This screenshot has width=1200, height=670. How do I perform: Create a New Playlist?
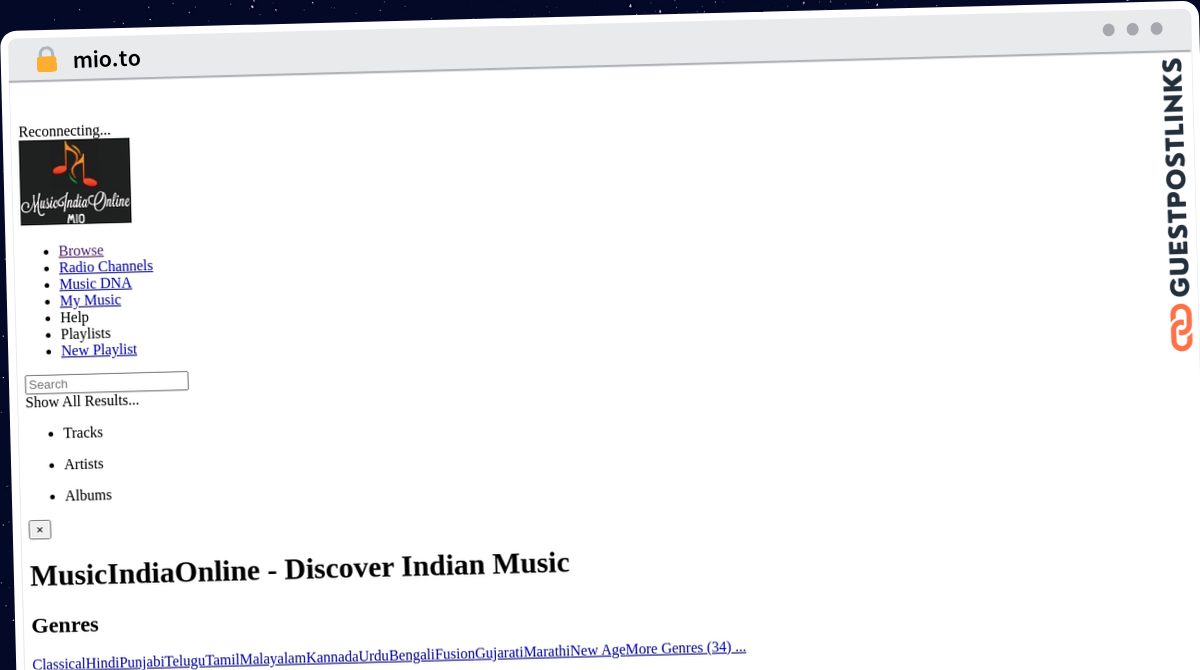(99, 350)
